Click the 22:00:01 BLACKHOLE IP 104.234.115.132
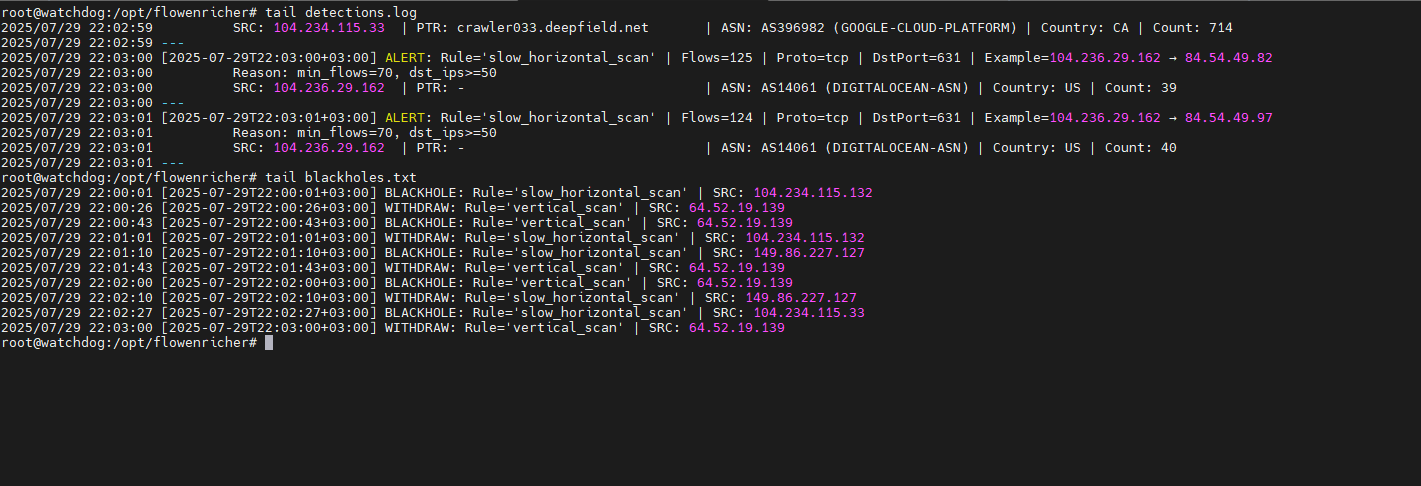Screen dimensions: 1421x486 click(813, 192)
